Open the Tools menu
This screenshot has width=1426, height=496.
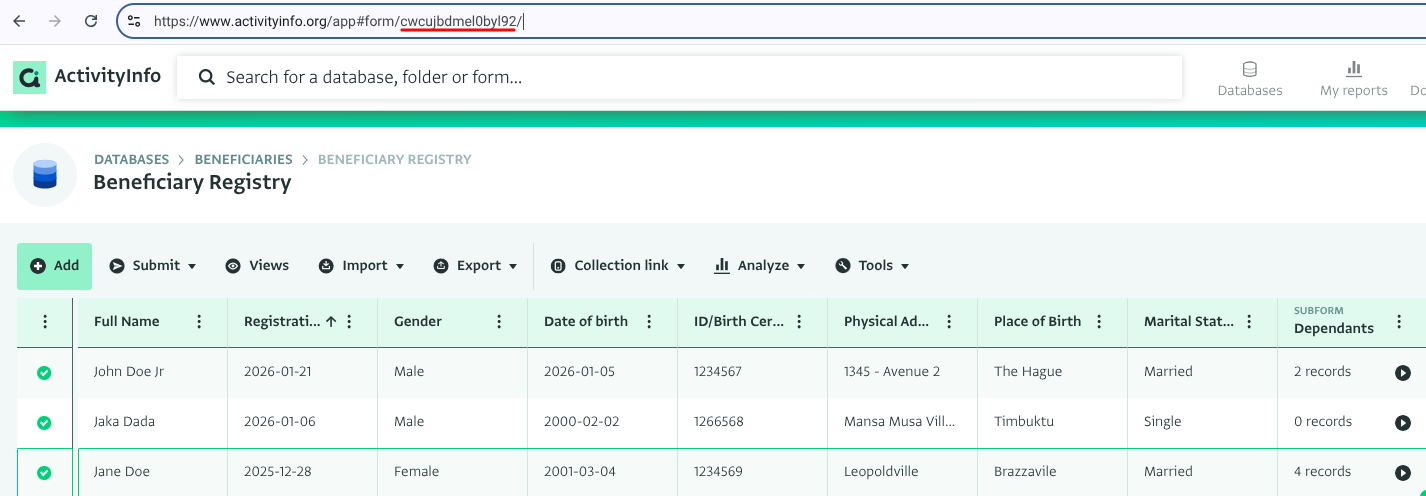872,266
